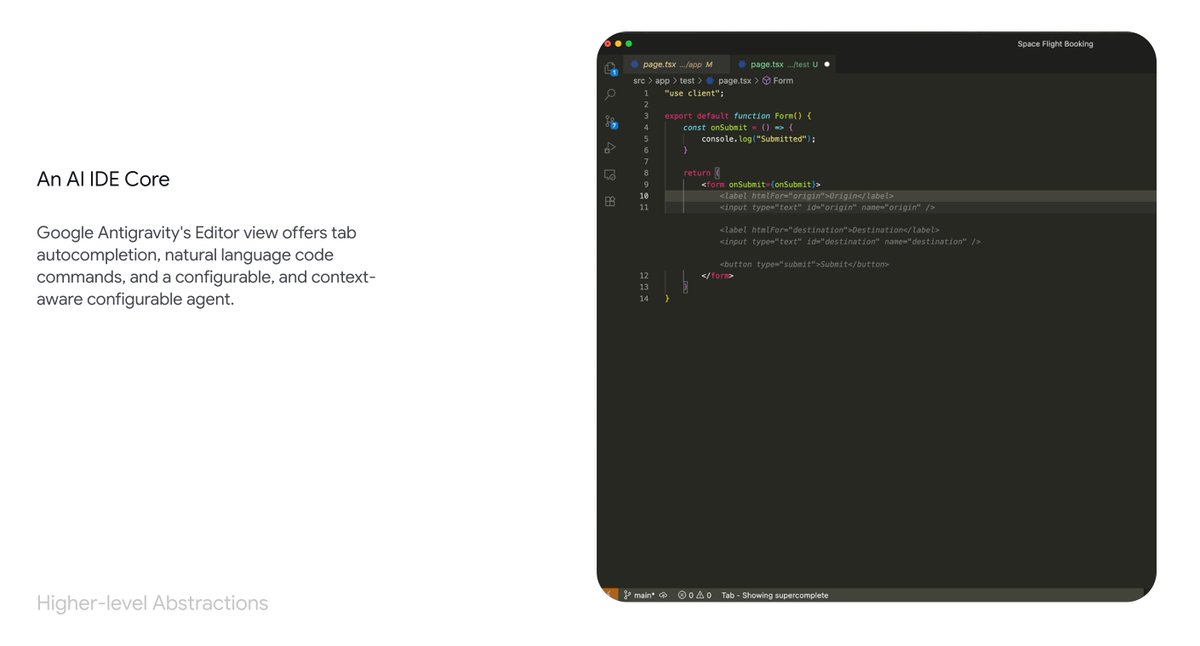This screenshot has width=1200, height=646.
Task: Open the Remote Explorer icon
Action: [610, 175]
